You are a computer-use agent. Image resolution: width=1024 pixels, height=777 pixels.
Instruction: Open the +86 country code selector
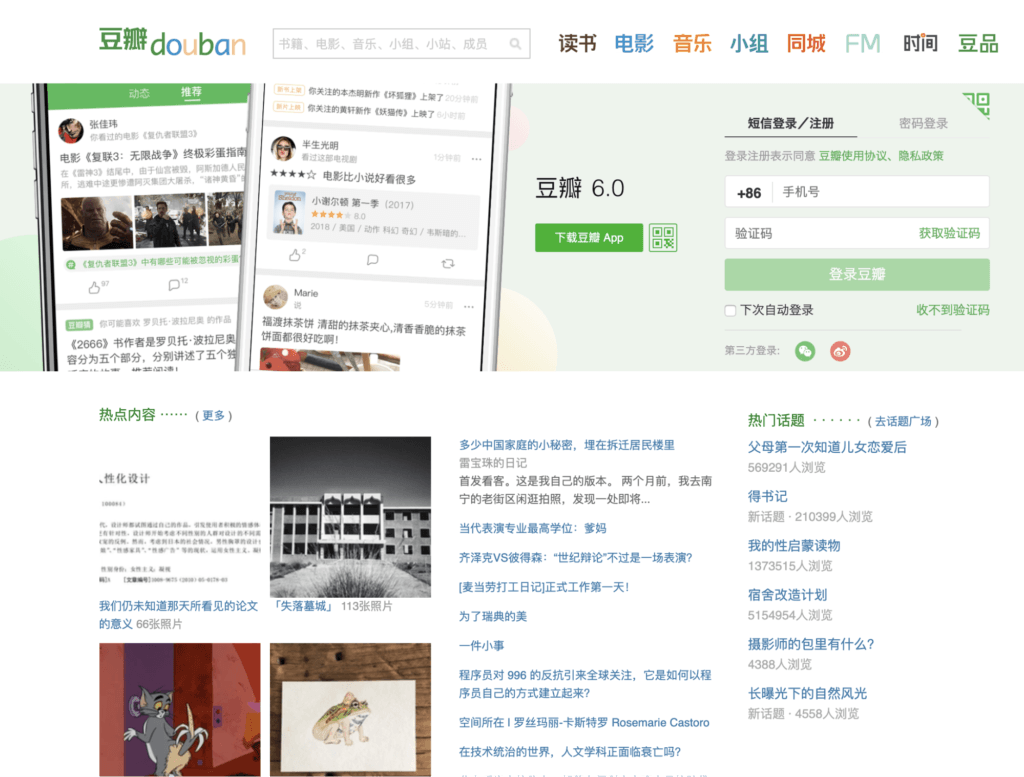tap(749, 193)
